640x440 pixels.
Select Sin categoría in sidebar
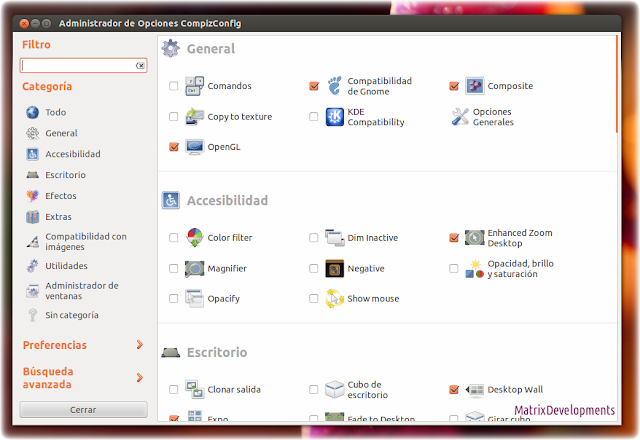71,315
